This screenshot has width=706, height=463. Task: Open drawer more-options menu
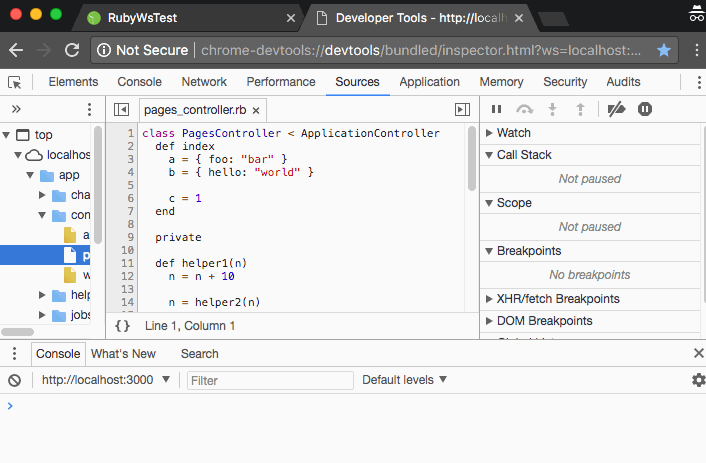14,354
